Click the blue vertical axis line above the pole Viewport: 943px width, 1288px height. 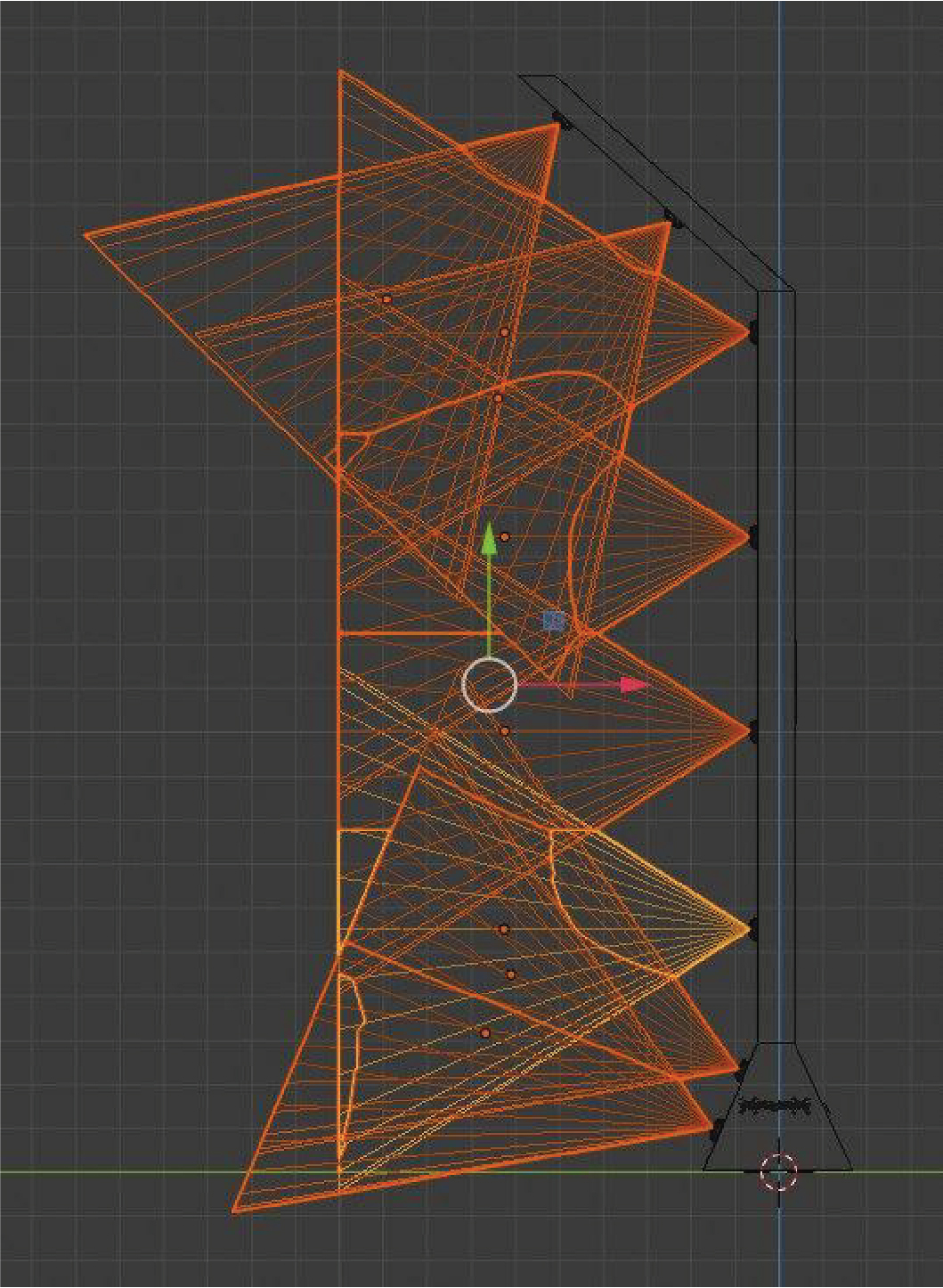click(780, 134)
